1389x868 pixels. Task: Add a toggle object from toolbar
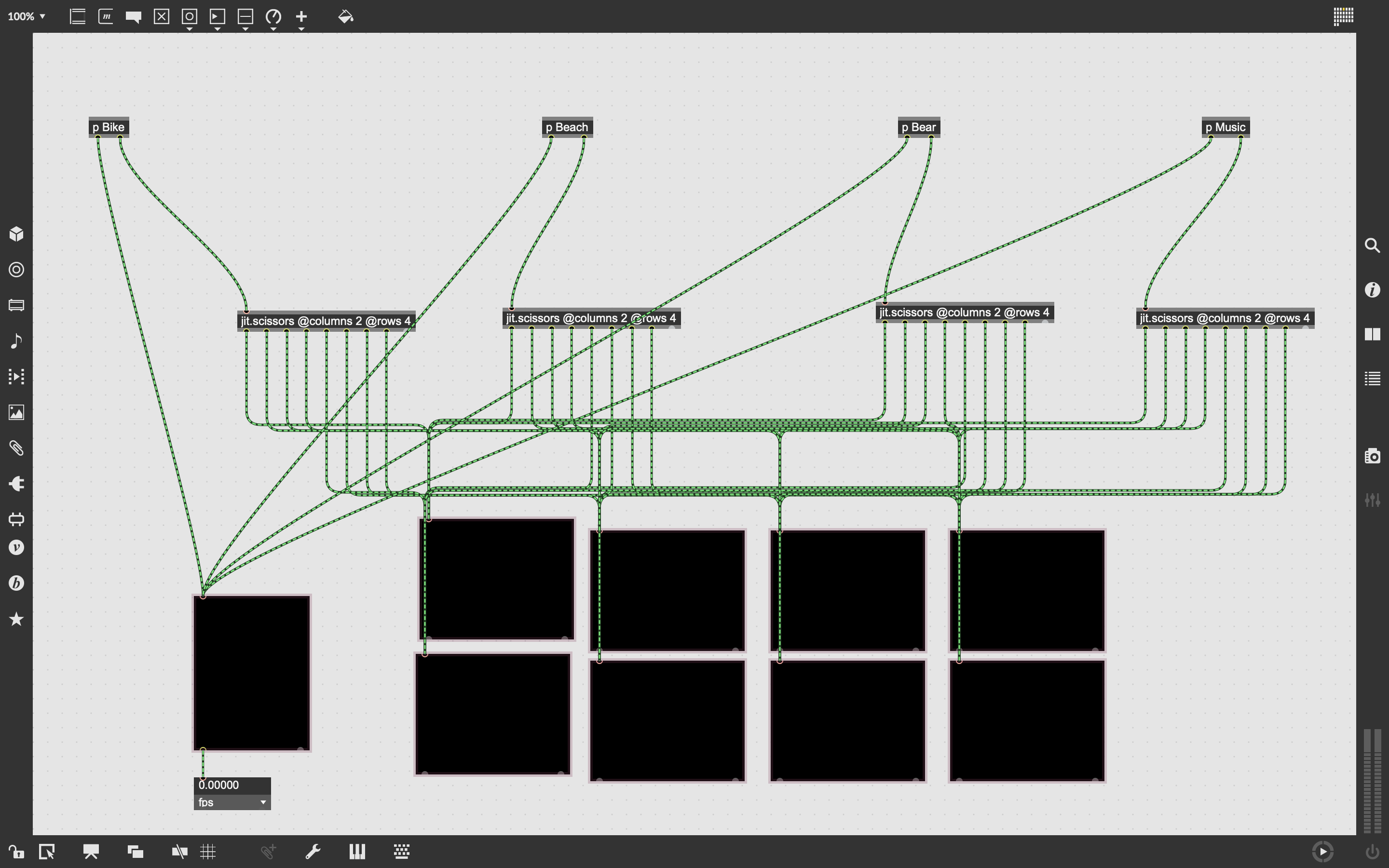(x=162, y=17)
